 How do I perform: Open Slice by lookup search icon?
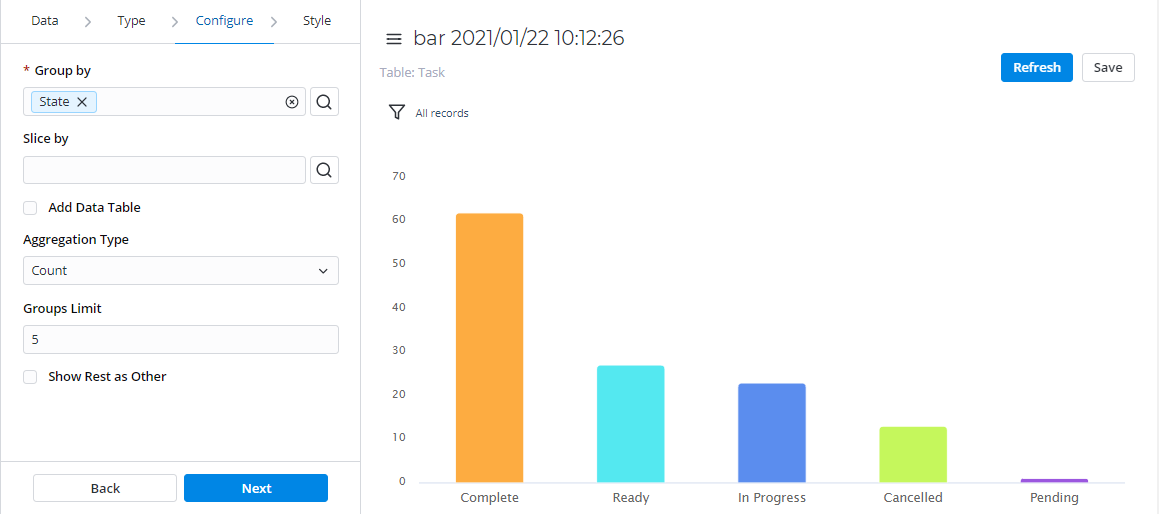click(x=324, y=170)
